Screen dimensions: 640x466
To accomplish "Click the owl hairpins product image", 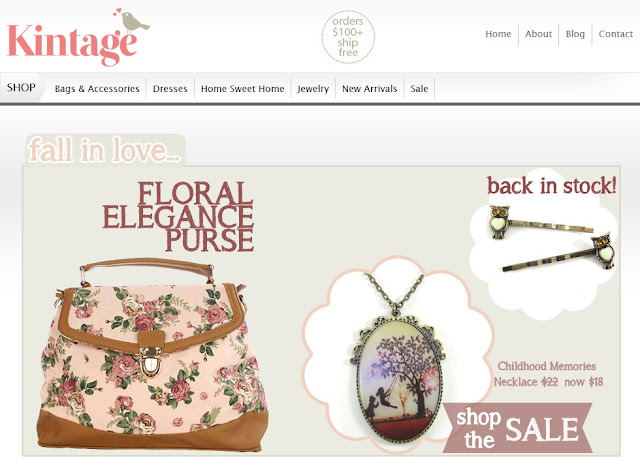I will (553, 238).
